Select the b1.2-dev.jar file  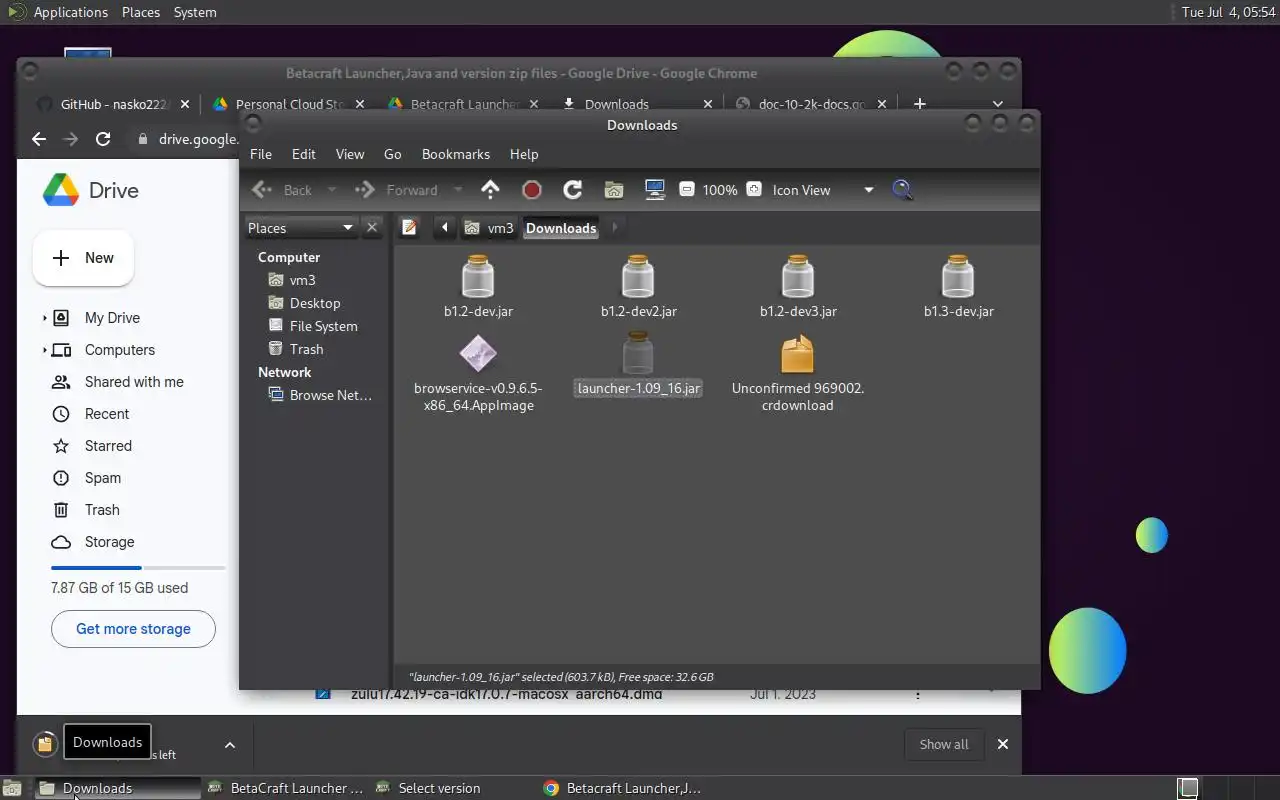click(x=478, y=286)
